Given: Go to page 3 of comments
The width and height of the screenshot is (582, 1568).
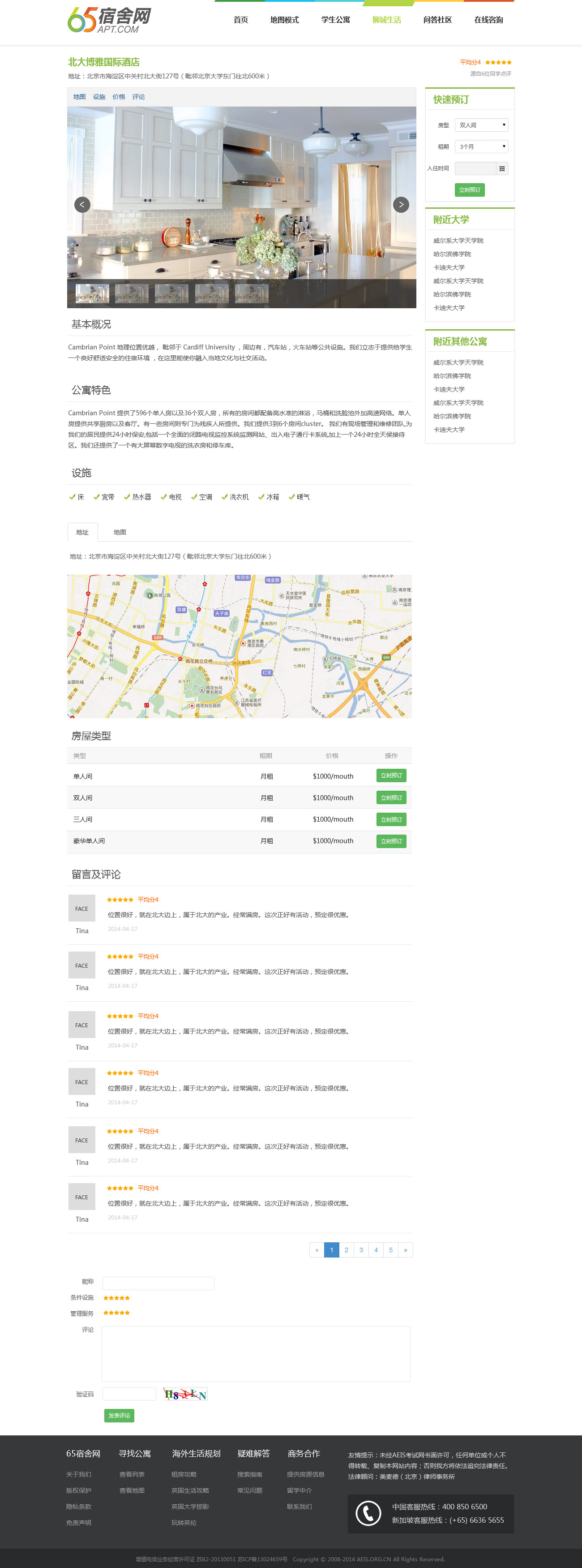Looking at the screenshot, I should click(x=361, y=1249).
